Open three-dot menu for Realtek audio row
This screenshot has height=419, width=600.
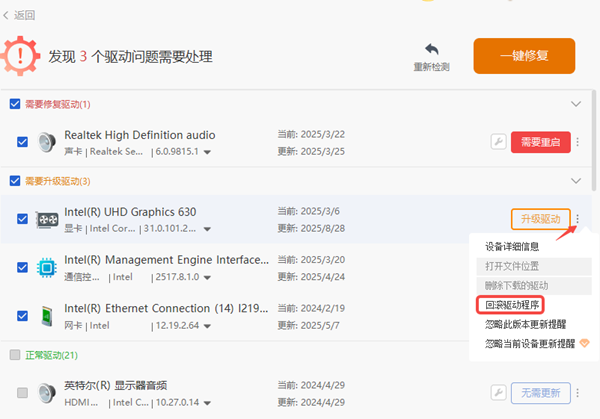[578, 143]
